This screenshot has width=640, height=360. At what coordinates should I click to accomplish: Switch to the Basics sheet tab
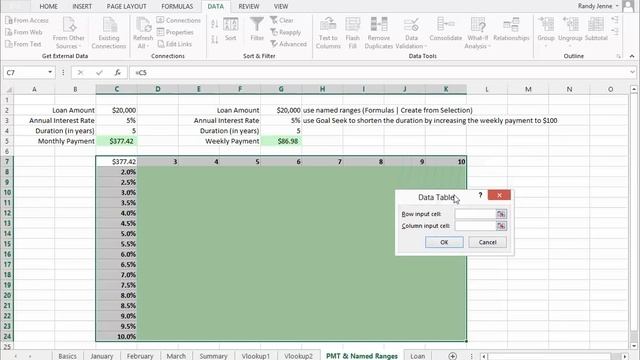(67, 356)
